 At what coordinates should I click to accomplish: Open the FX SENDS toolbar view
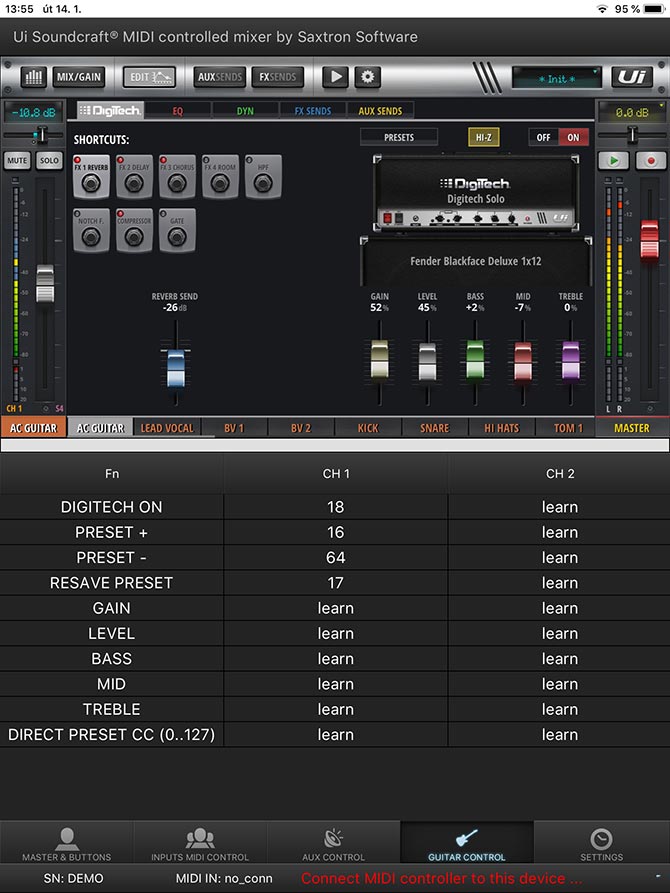[277, 77]
